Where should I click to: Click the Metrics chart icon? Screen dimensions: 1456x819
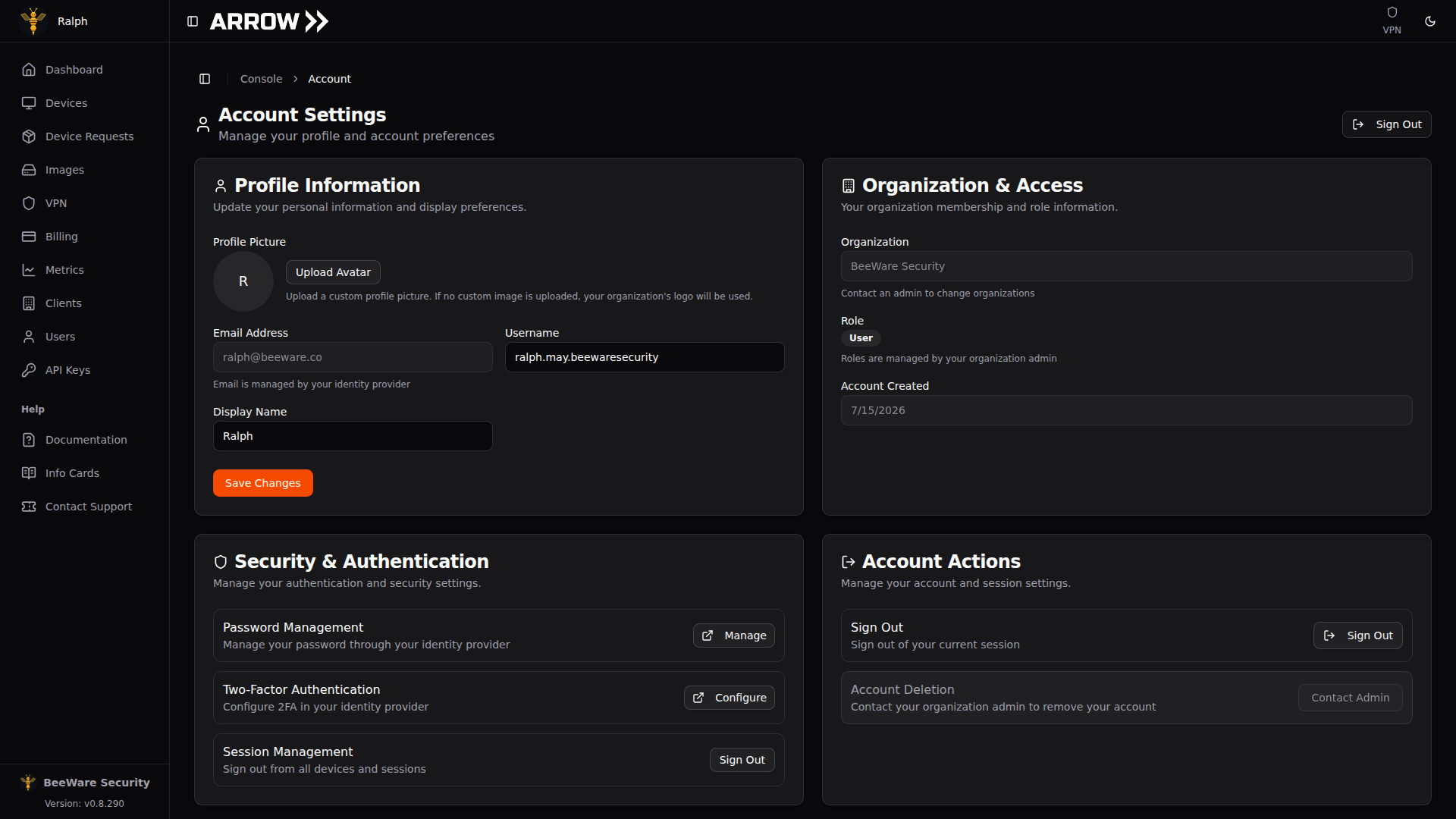pos(29,270)
